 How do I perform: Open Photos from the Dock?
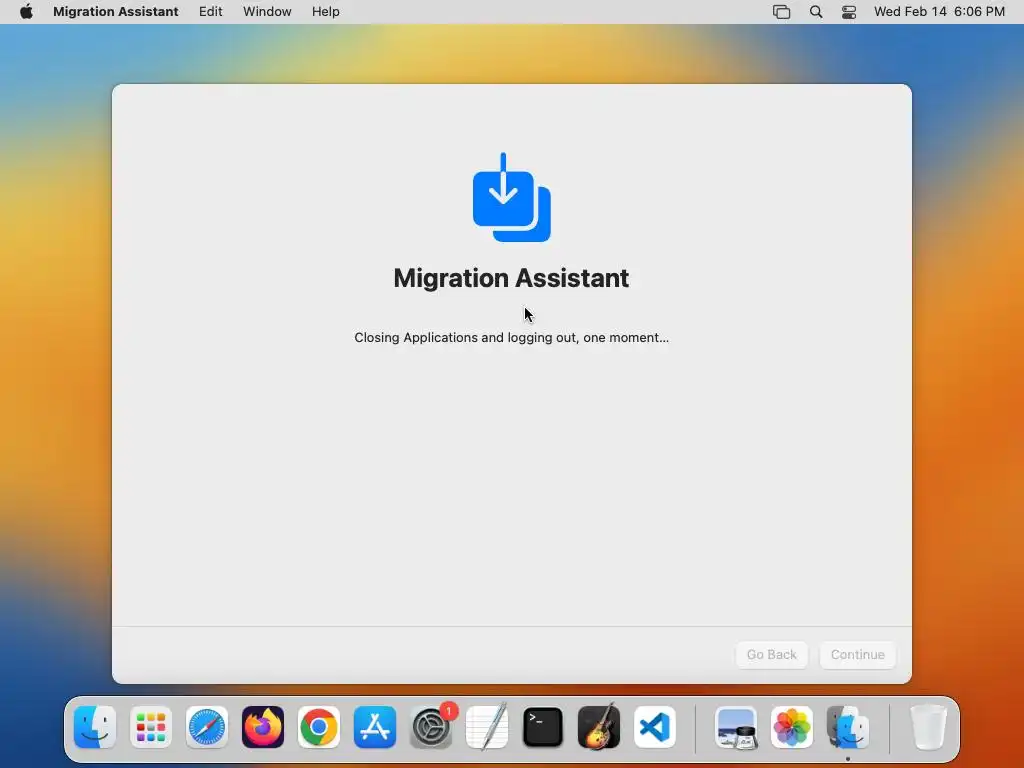pos(792,727)
